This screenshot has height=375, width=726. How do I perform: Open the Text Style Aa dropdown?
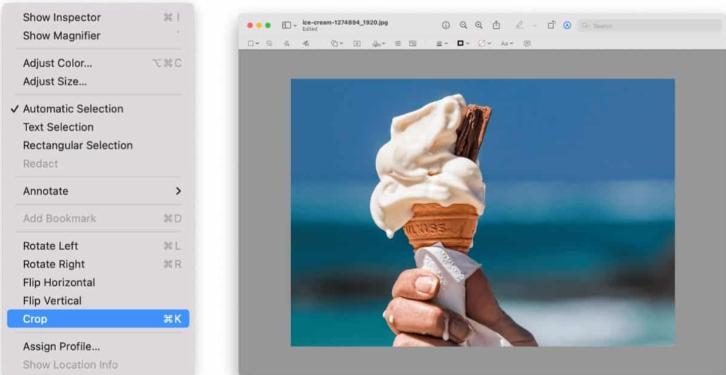[507, 44]
